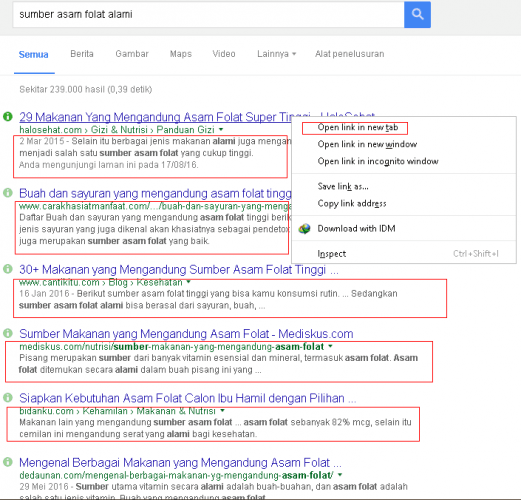
Task: Open Mengenal Berbagai Makanan link
Action: [180, 462]
